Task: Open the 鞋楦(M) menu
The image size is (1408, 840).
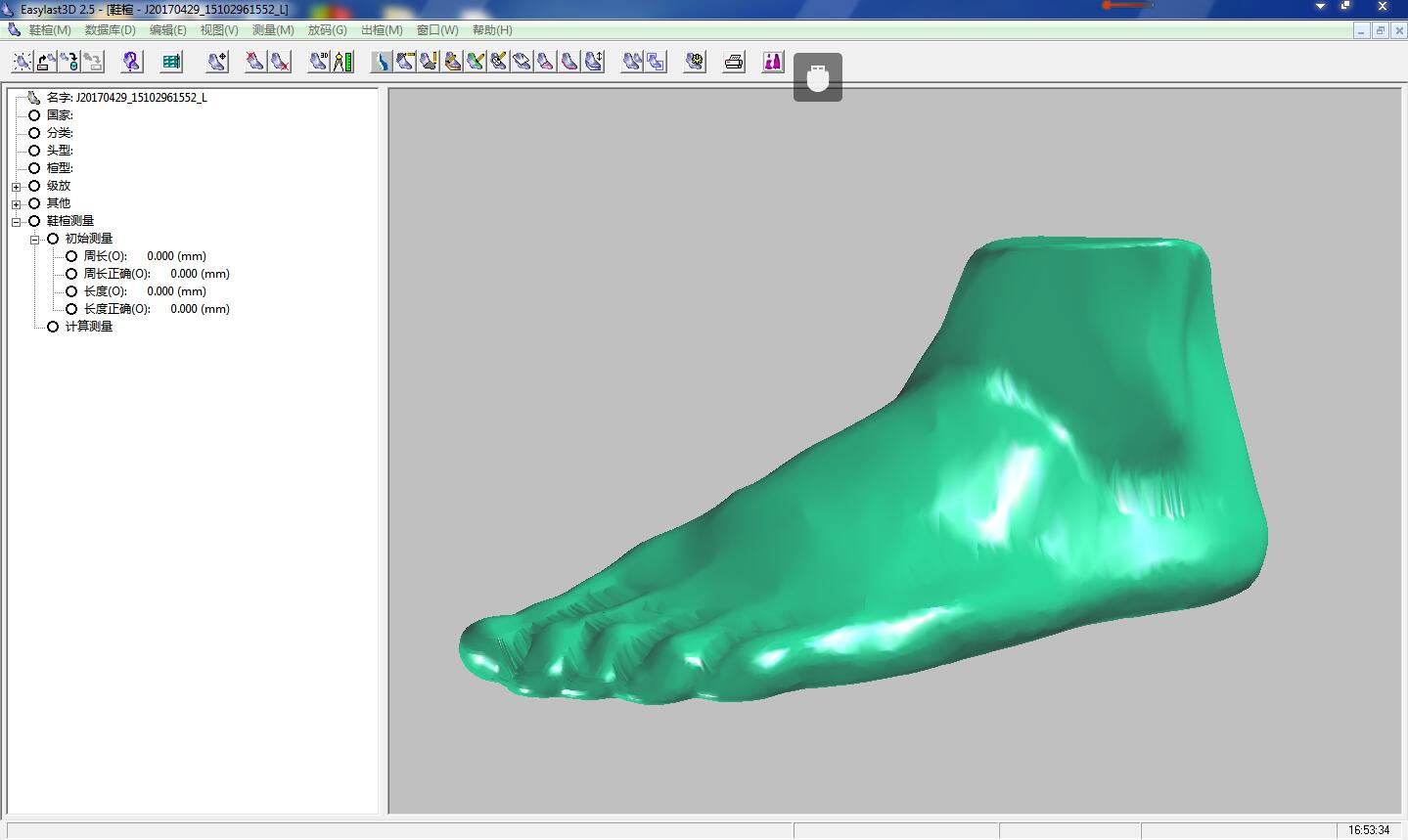Action: (x=50, y=30)
